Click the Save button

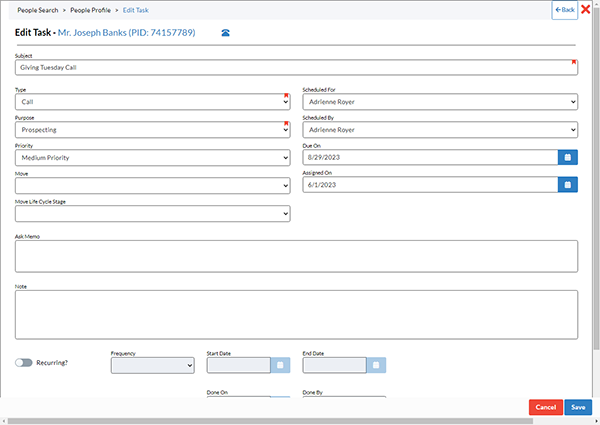tap(578, 407)
